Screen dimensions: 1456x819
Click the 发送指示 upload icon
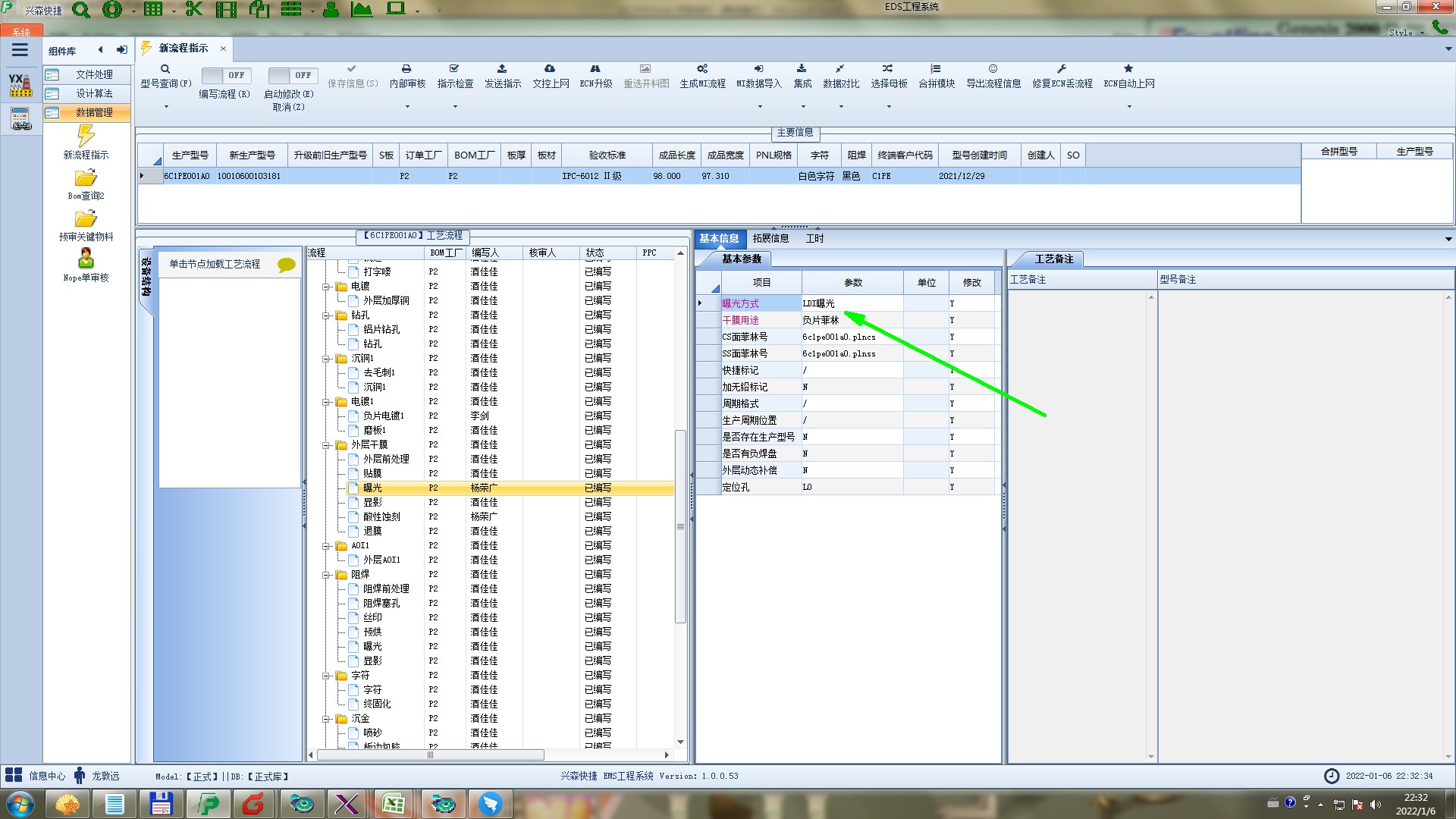(502, 69)
